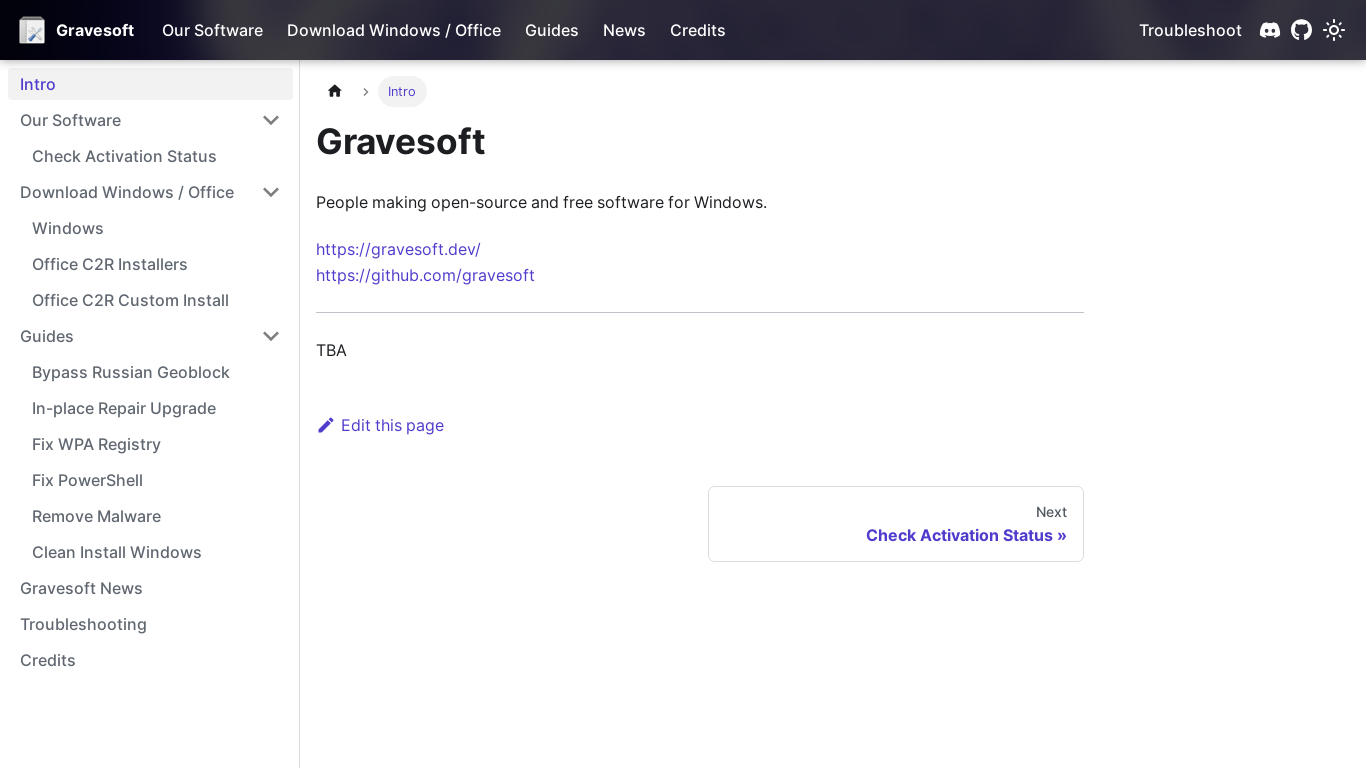Collapse the Our Software sidebar section

tap(271, 120)
